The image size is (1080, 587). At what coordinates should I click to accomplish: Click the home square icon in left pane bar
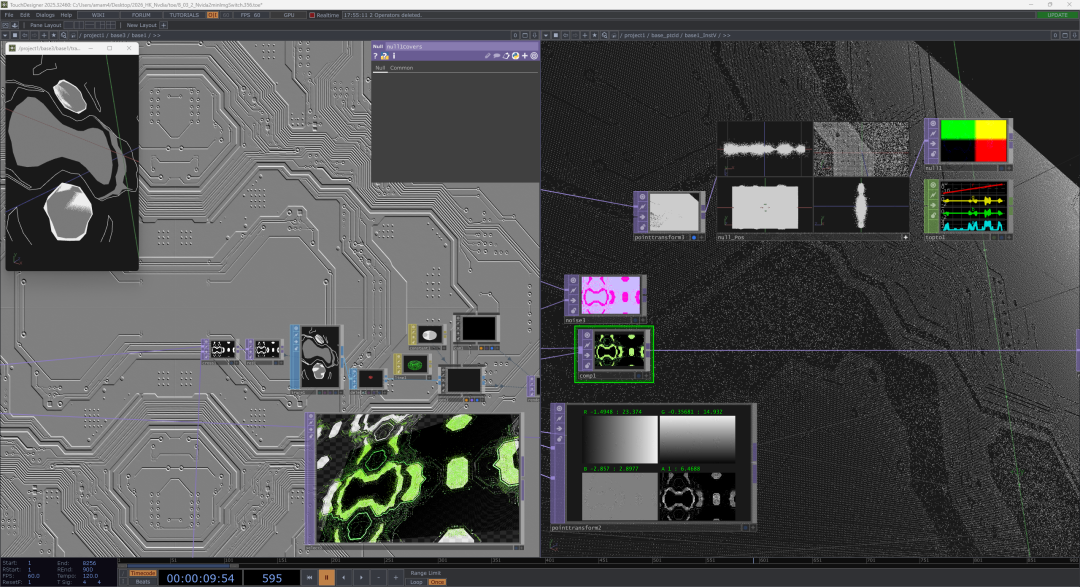click(x=14, y=35)
